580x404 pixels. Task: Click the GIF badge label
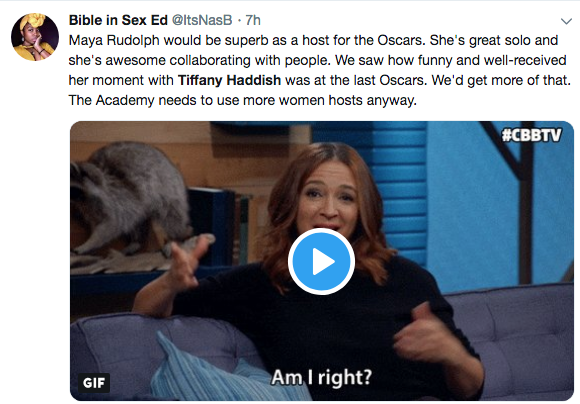(x=94, y=383)
